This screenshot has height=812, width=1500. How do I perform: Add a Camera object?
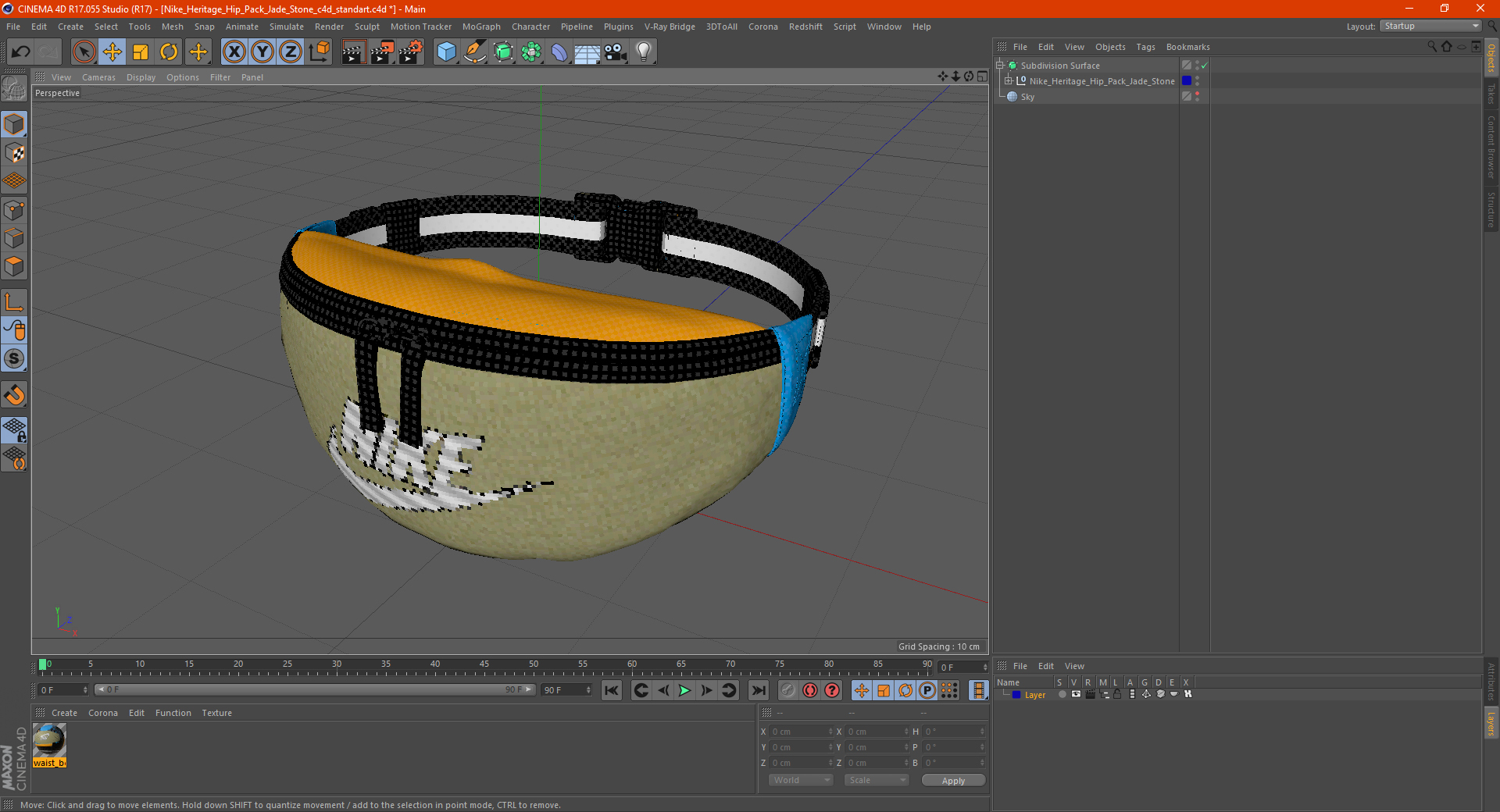[x=616, y=52]
